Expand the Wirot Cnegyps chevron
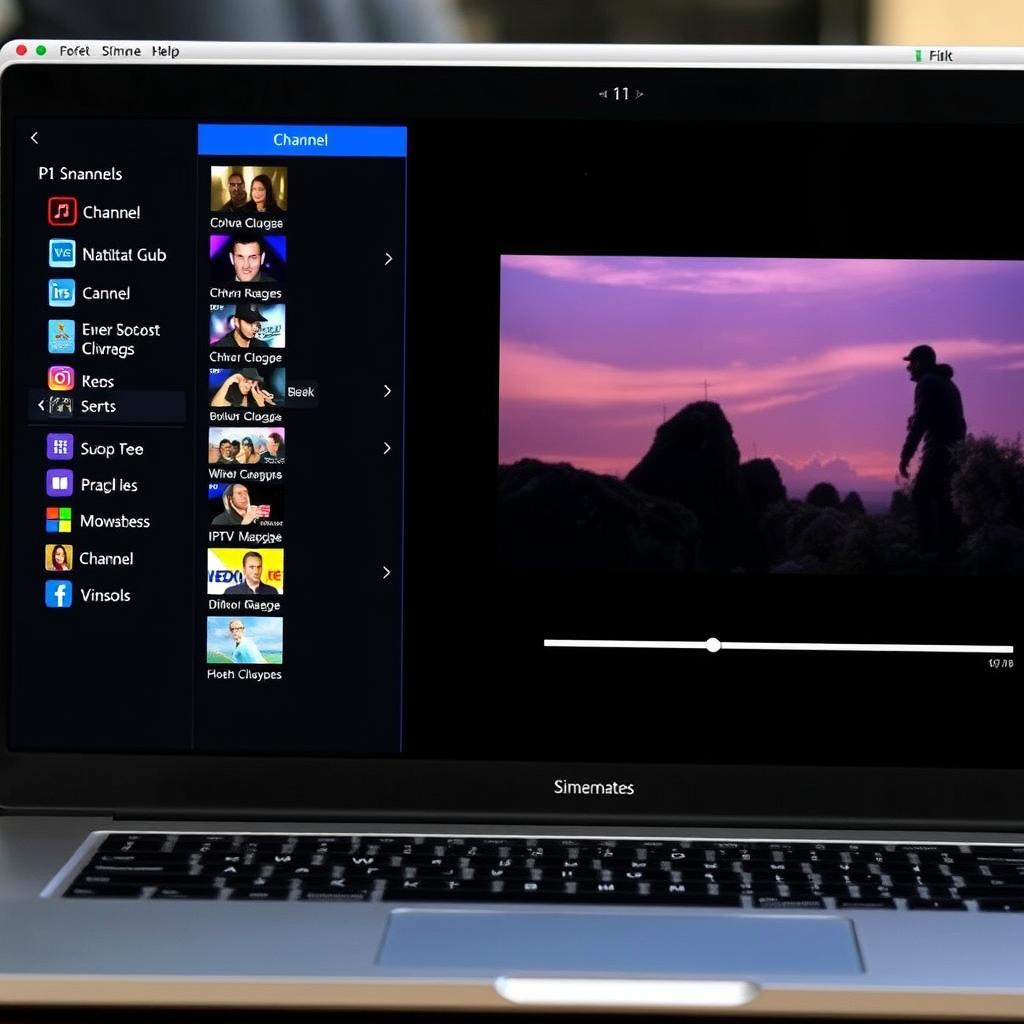The width and height of the screenshot is (1024, 1024). (388, 448)
